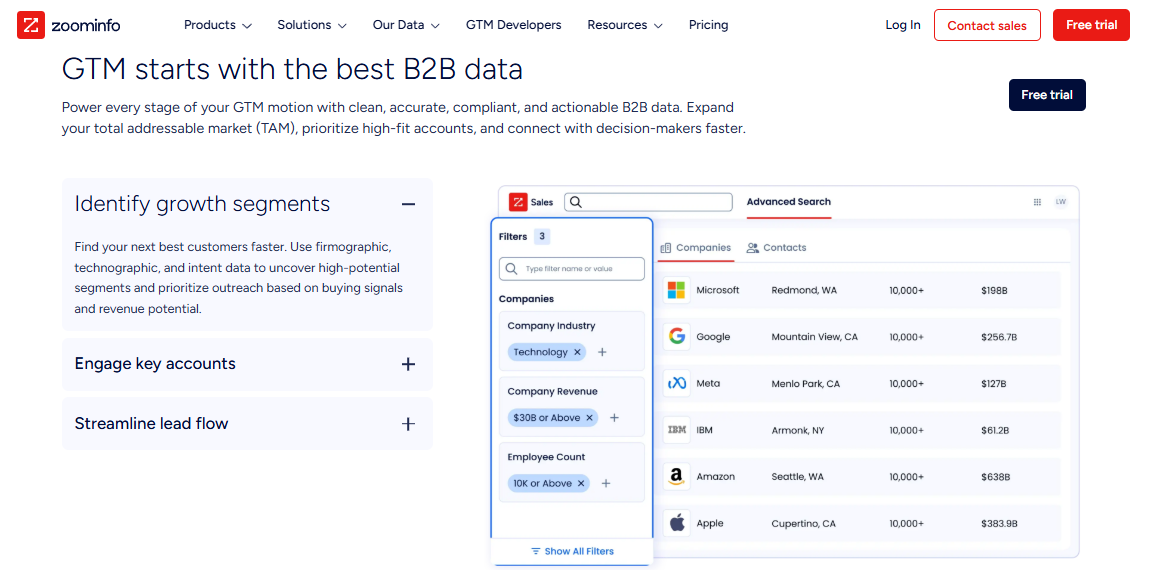
Task: Click the people icon on the Contacts tab
Action: [752, 247]
